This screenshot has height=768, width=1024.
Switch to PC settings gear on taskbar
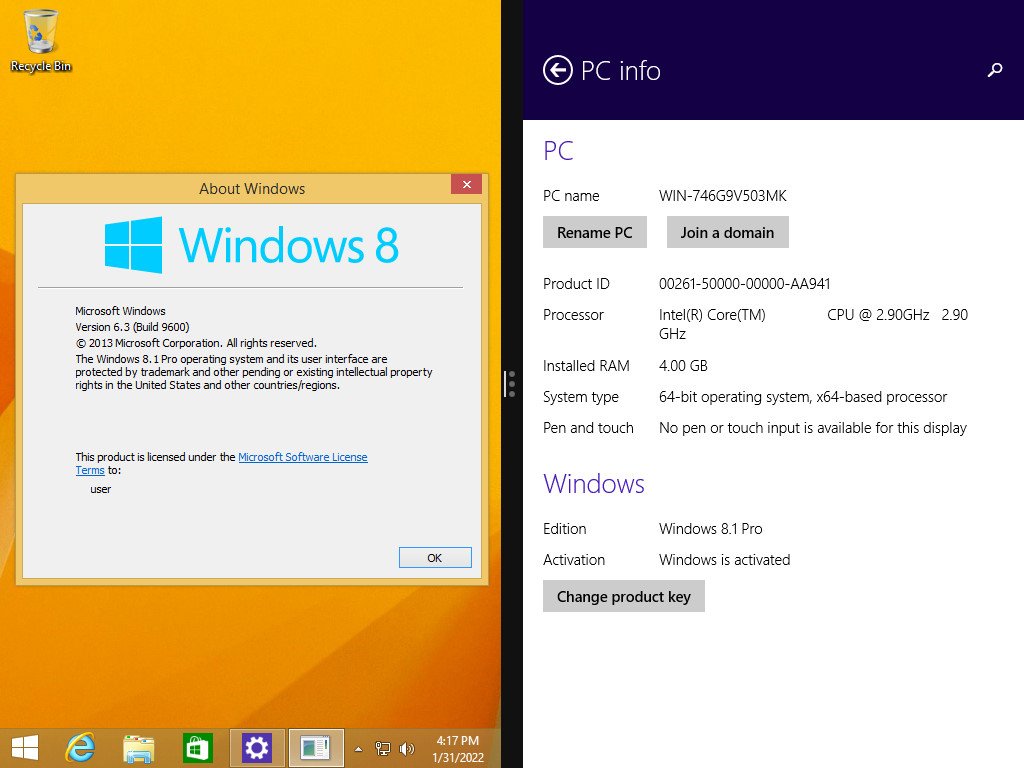257,748
